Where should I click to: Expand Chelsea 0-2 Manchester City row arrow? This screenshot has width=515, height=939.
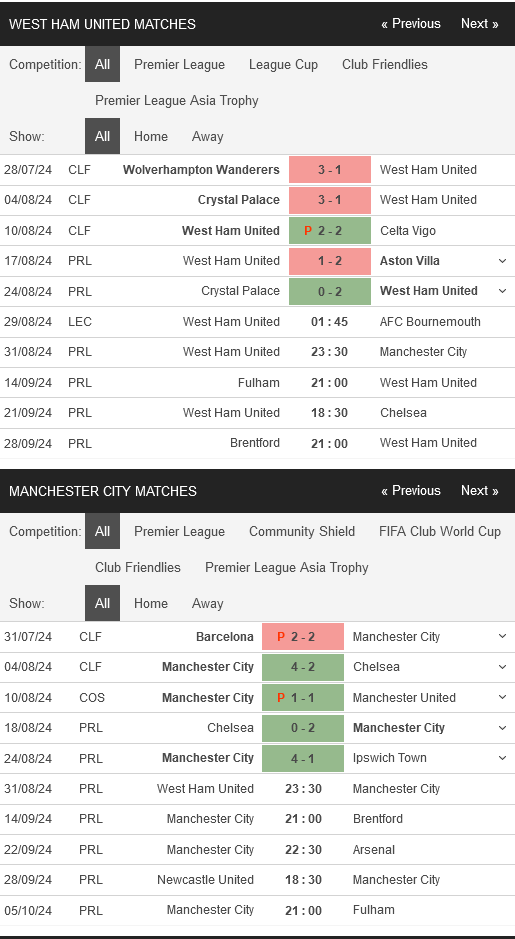coord(502,728)
